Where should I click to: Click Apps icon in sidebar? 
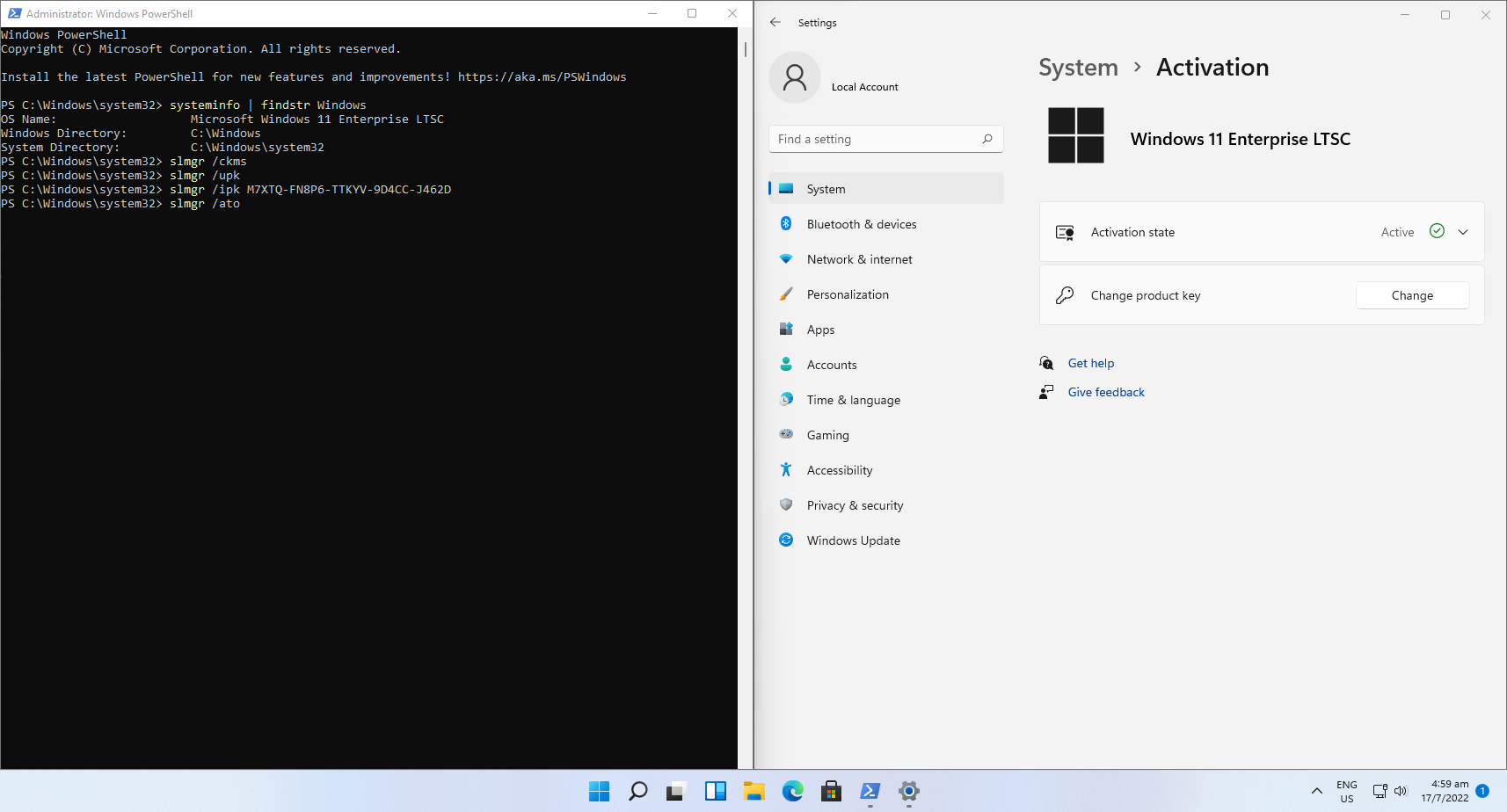tap(786, 329)
